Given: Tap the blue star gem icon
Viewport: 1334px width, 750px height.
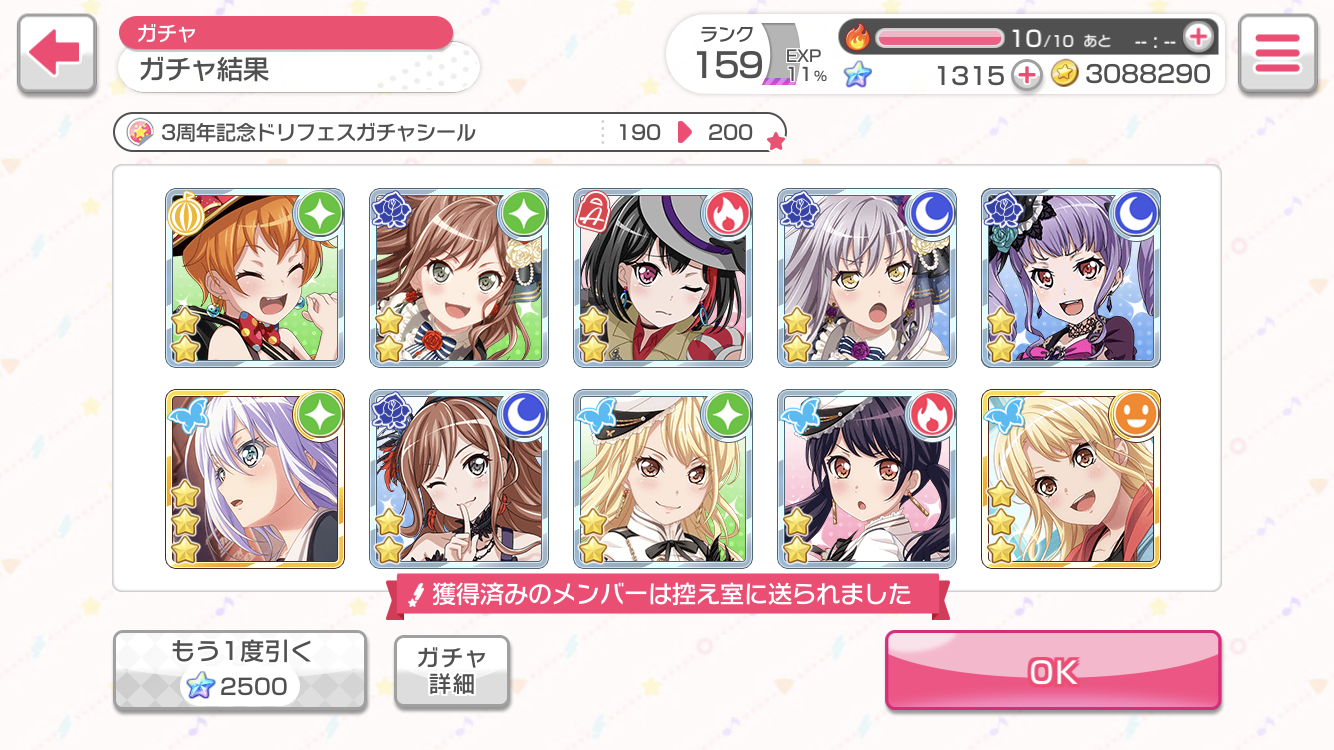Looking at the screenshot, I should (x=857, y=74).
